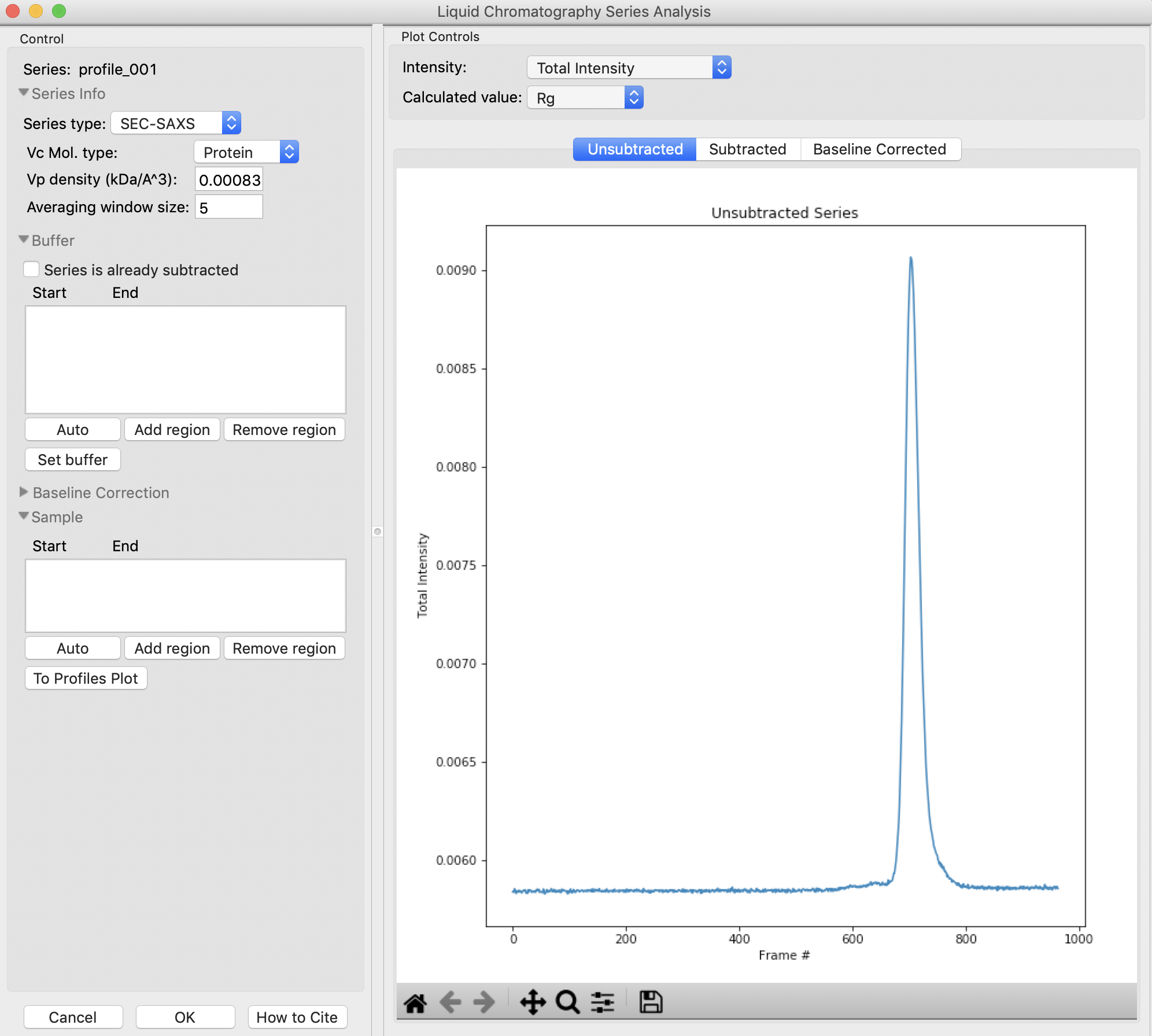This screenshot has width=1152, height=1036.
Task: Open the subplot configuration sliders icon
Action: pyautogui.click(x=603, y=1002)
